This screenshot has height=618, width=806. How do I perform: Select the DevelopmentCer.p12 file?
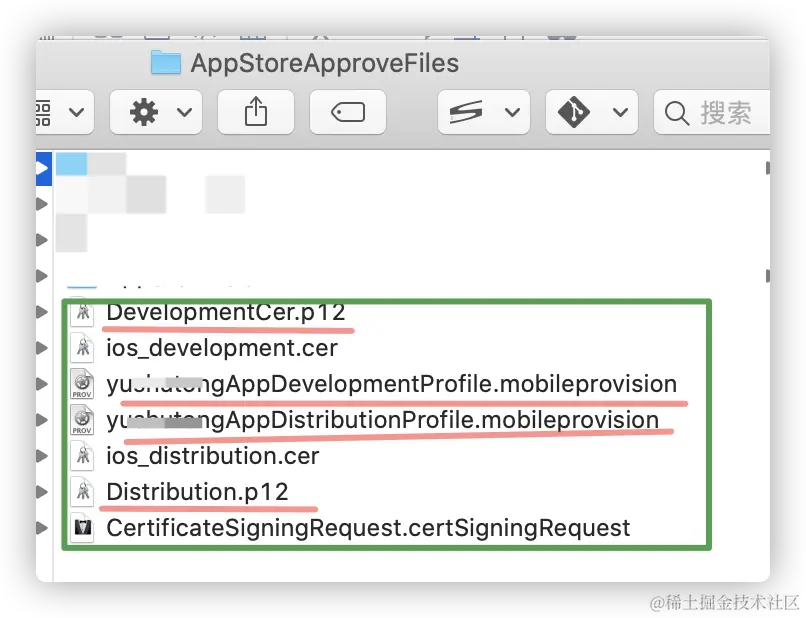pyautogui.click(x=226, y=312)
